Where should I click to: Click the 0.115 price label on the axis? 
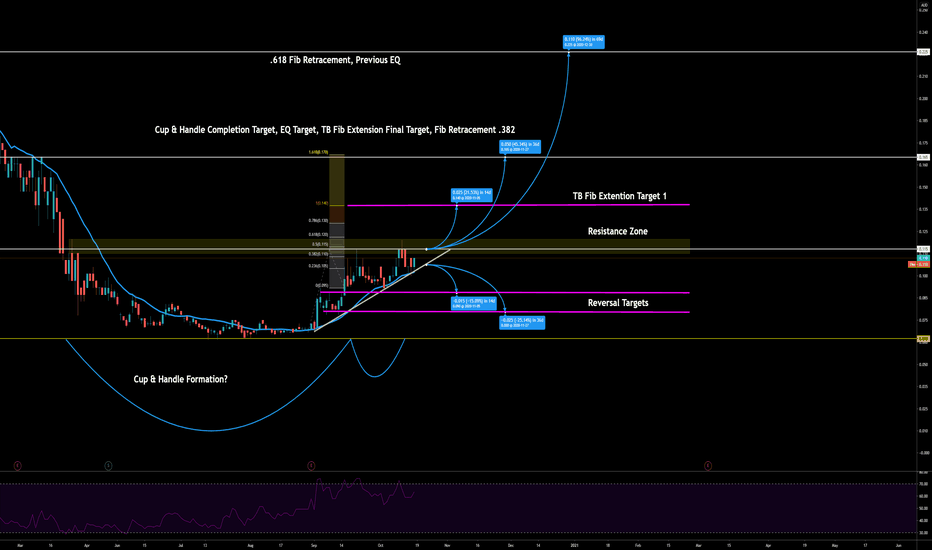point(924,249)
